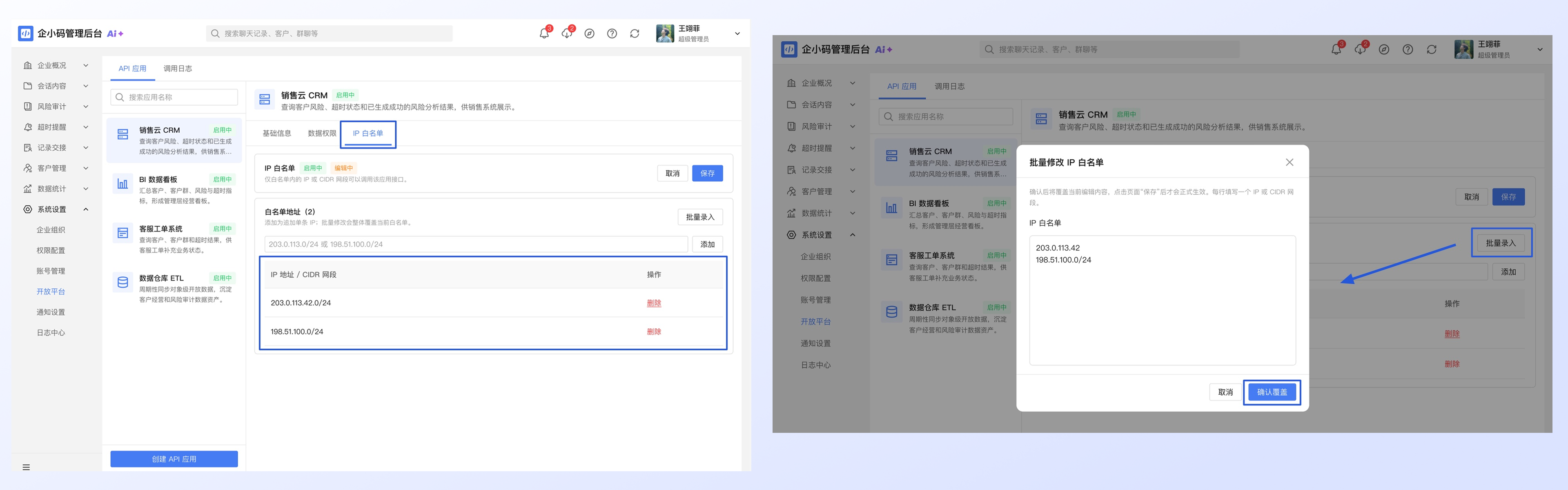
Task: Open 权限配置 in left sidebar
Action: (51, 250)
